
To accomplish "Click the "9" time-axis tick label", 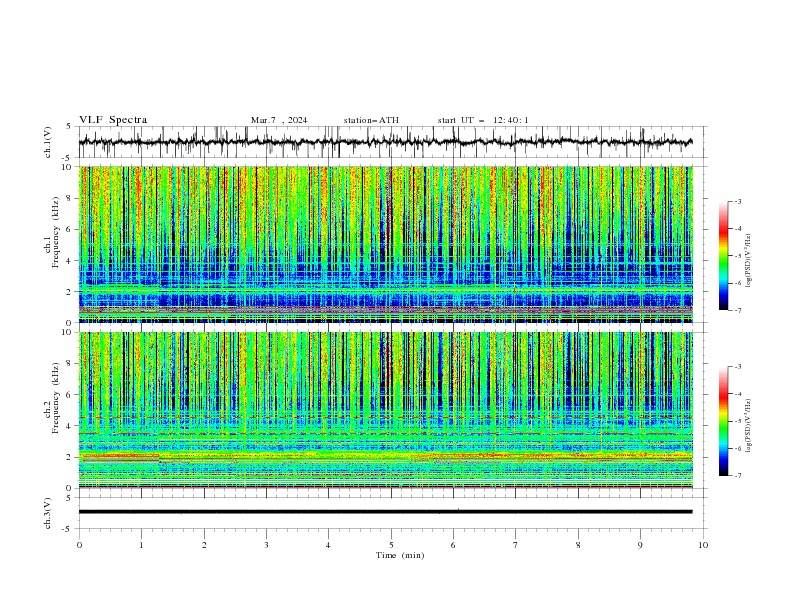I will tap(640, 545).
